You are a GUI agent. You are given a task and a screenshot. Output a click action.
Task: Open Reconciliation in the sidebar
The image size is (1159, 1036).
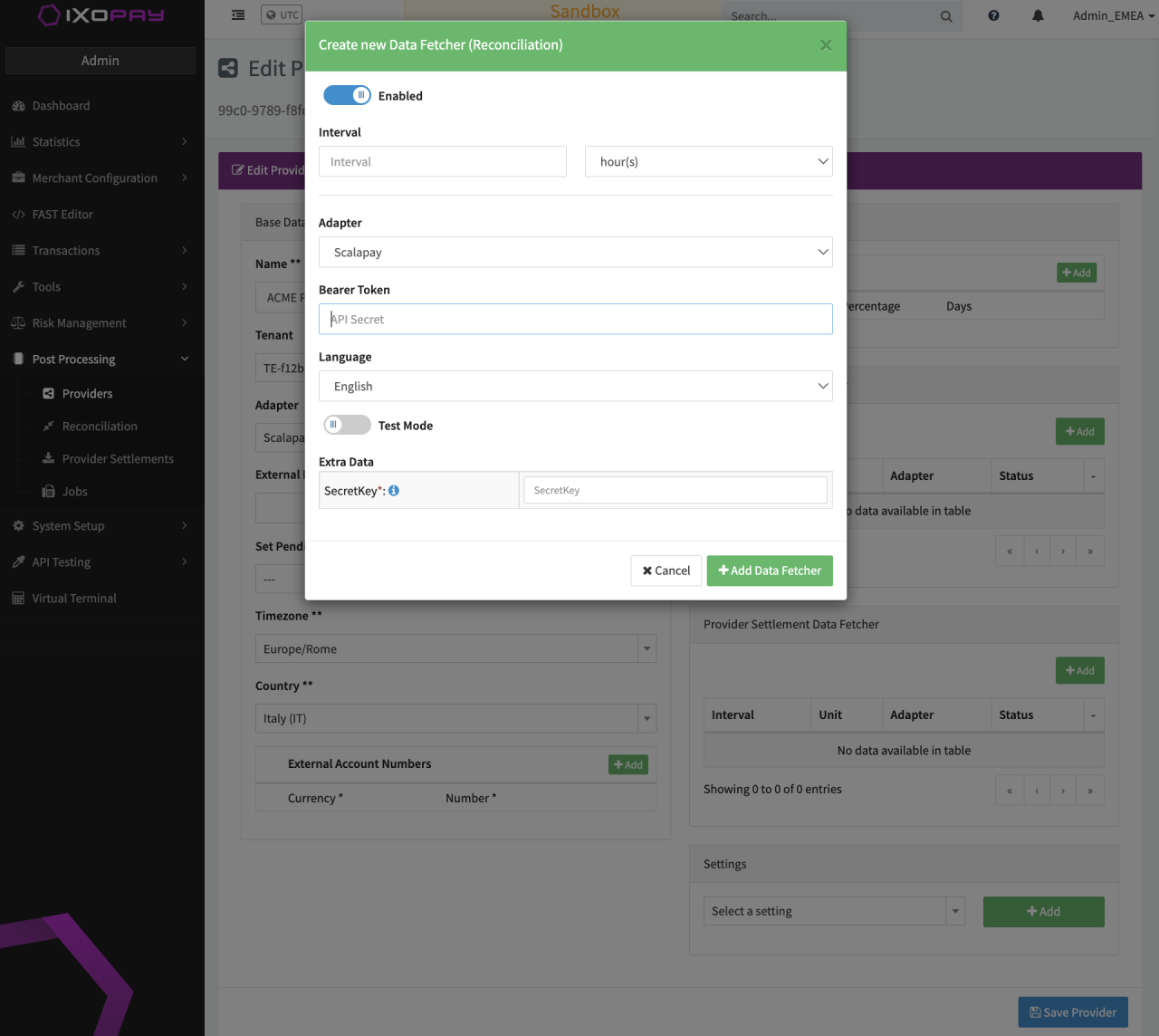pyautogui.click(x=100, y=427)
